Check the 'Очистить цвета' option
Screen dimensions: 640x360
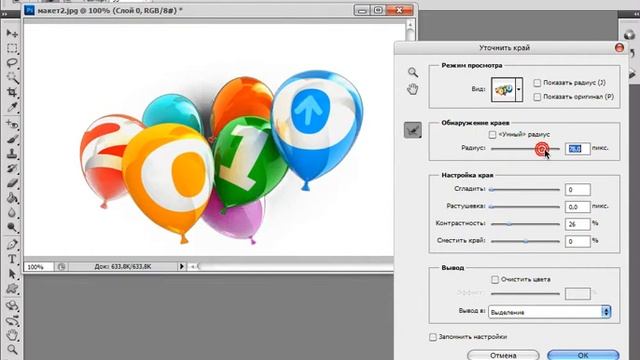pos(495,279)
